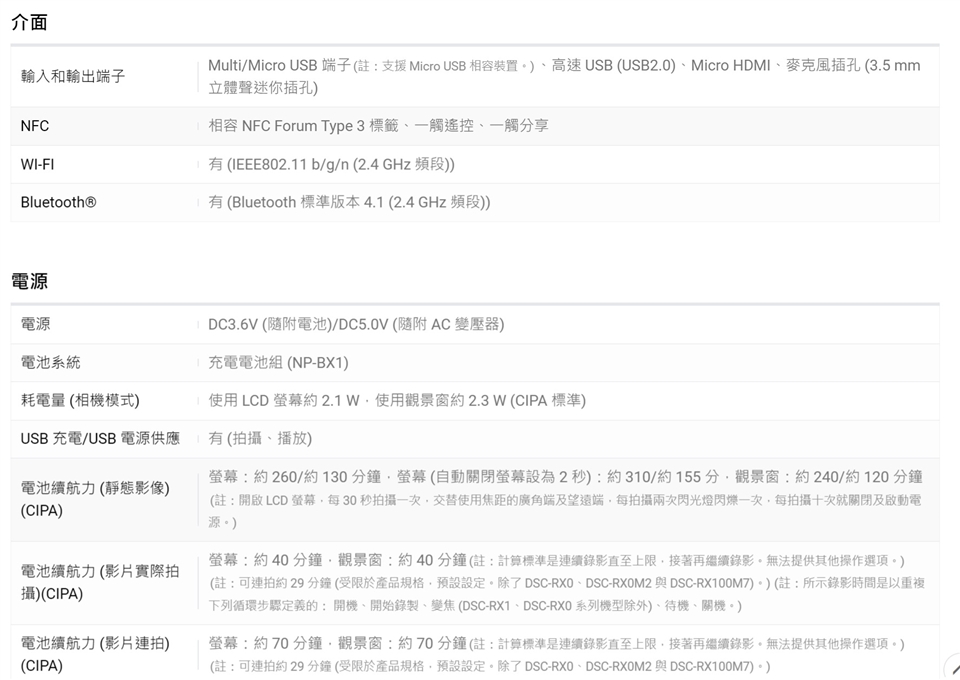
Task: Click the WI-FI row label
Action: (x=37, y=164)
